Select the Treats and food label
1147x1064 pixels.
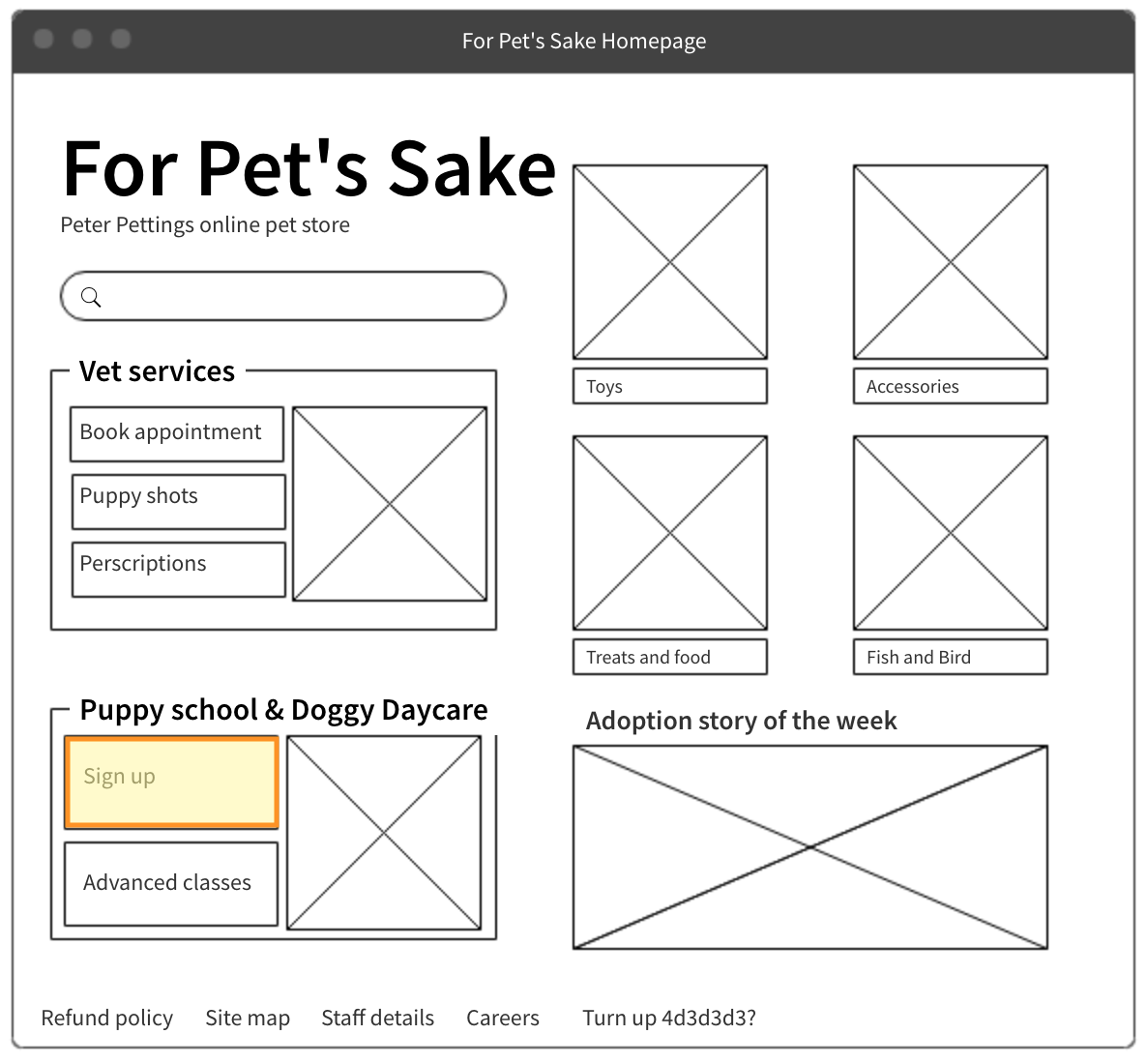tap(669, 657)
